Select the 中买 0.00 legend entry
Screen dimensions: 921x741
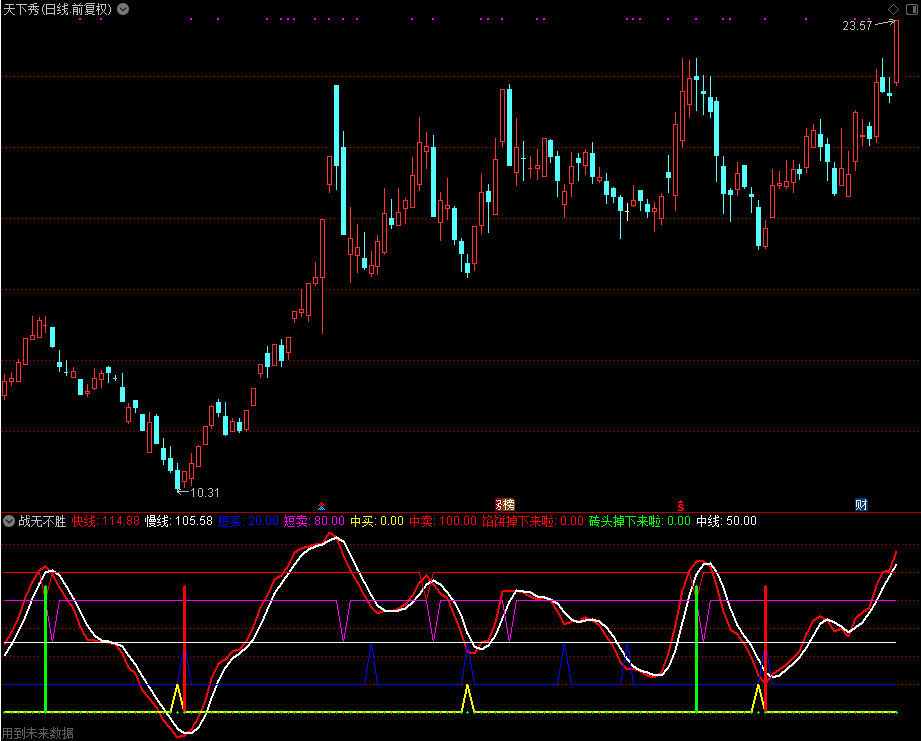[377, 521]
